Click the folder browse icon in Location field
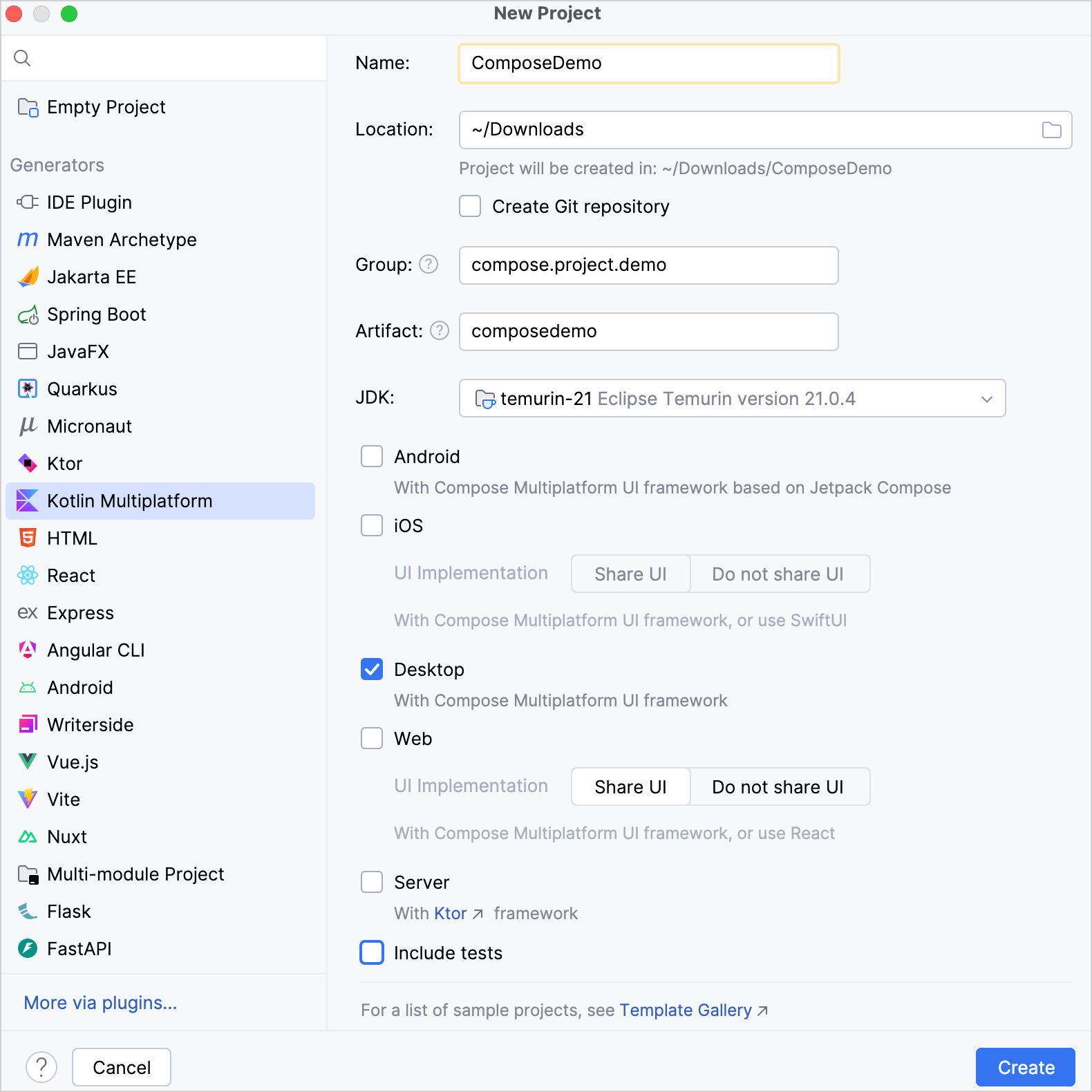The image size is (1092, 1092). tap(1051, 130)
